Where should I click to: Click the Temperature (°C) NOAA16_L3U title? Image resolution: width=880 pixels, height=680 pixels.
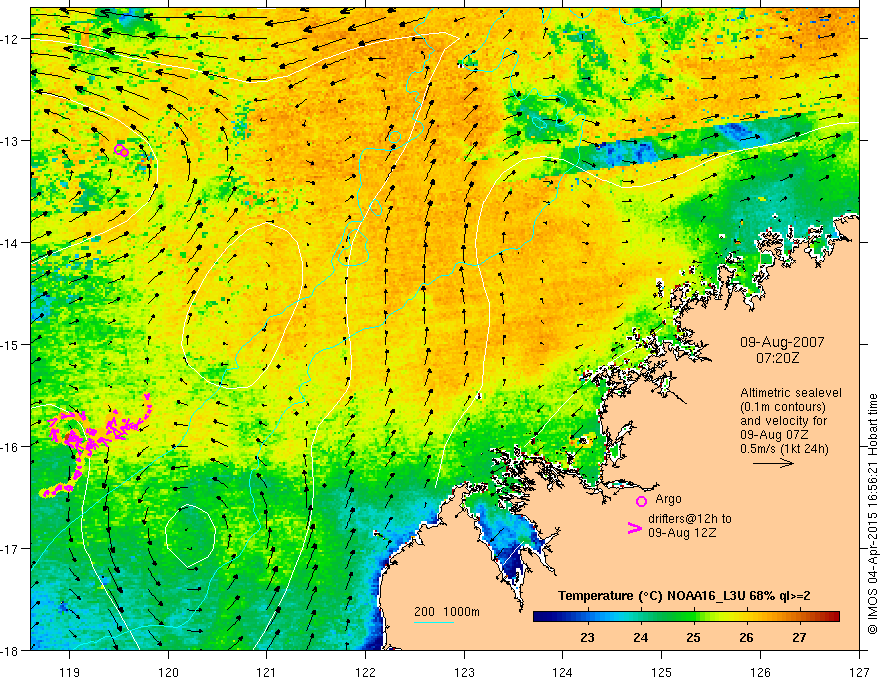pos(684,596)
